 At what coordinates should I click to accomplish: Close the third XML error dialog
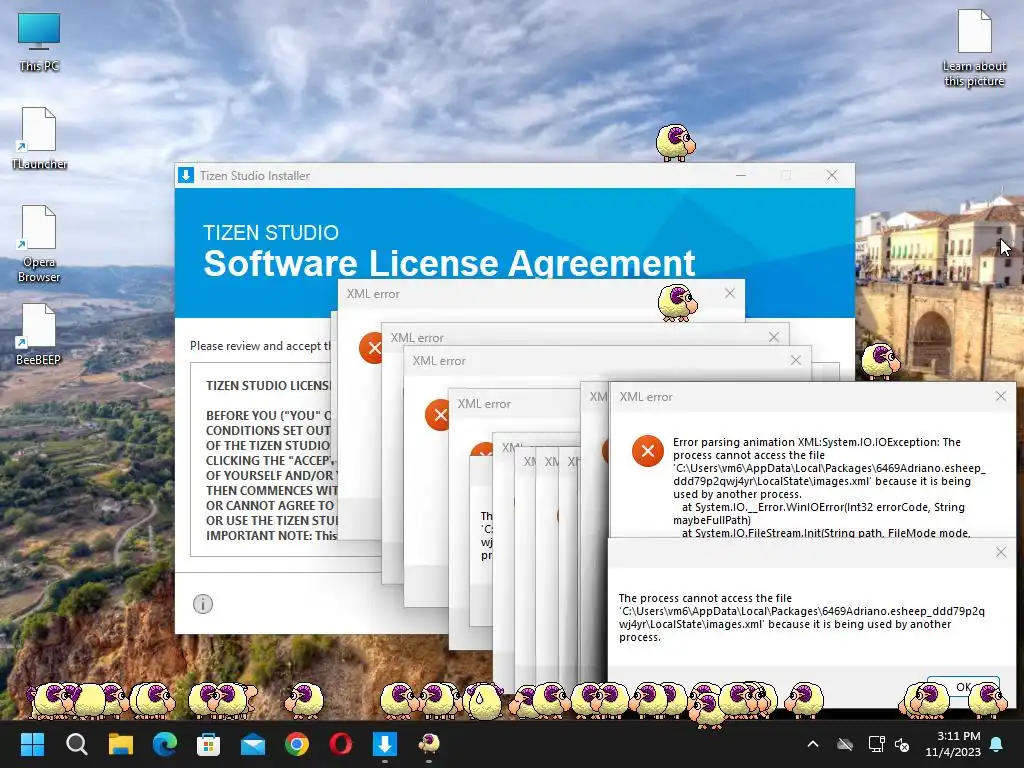[x=795, y=360]
